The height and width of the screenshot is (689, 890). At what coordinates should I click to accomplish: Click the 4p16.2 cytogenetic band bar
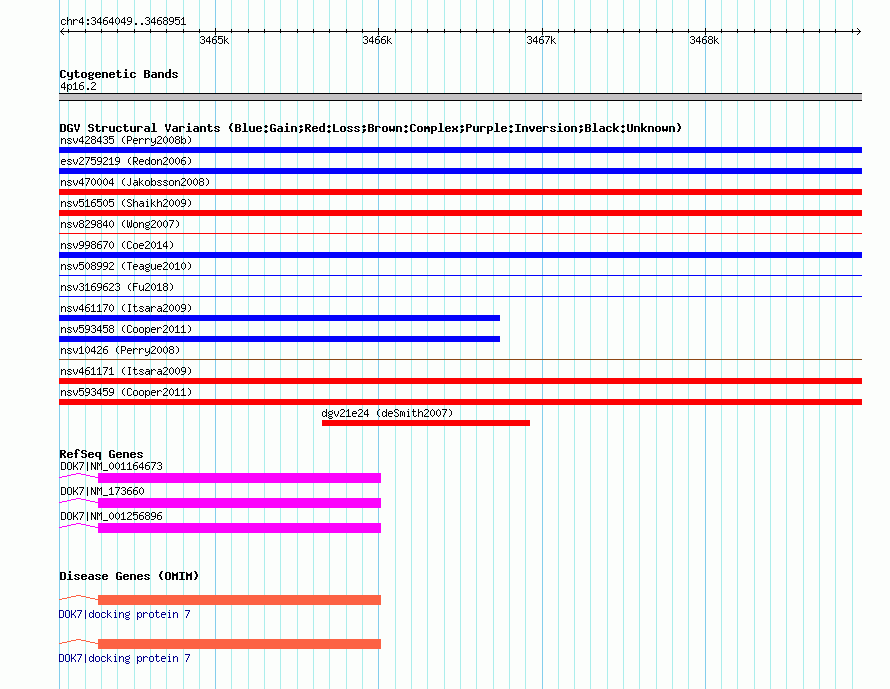pos(460,97)
